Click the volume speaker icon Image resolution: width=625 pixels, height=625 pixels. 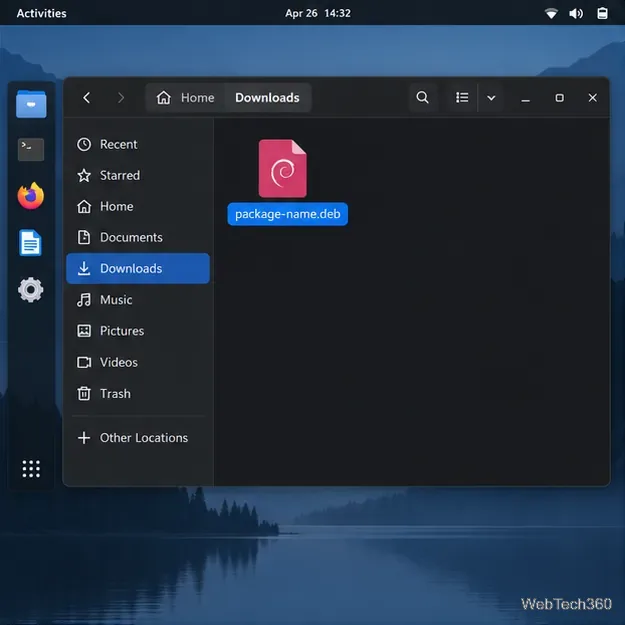click(576, 14)
